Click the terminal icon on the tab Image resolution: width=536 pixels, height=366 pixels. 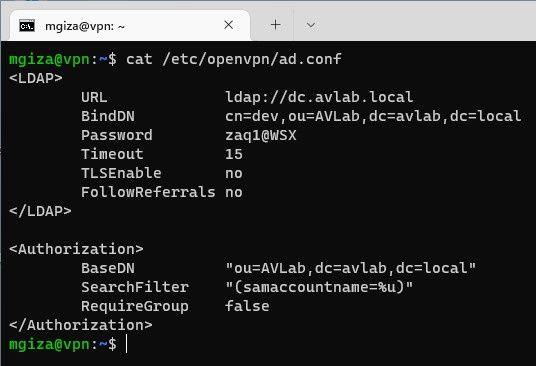pos(27,26)
